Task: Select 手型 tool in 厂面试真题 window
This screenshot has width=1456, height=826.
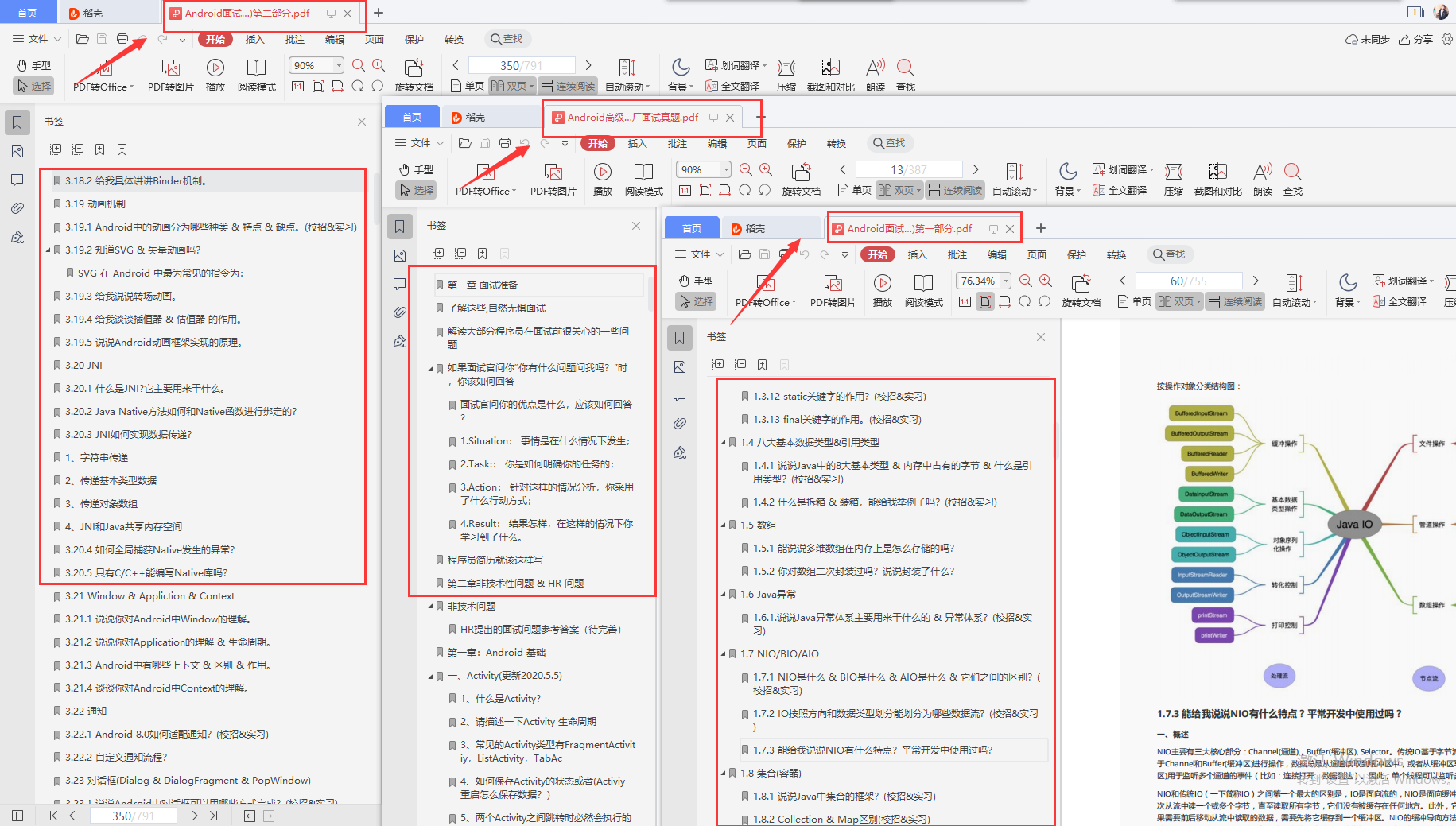Action: tap(416, 170)
